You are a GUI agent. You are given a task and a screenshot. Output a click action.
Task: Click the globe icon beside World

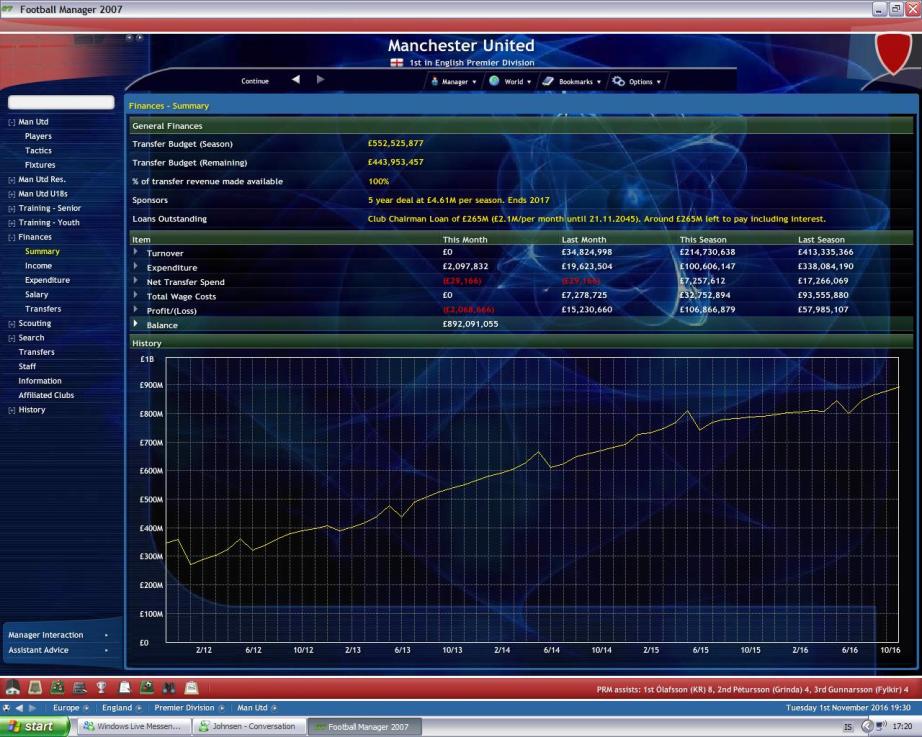click(494, 81)
